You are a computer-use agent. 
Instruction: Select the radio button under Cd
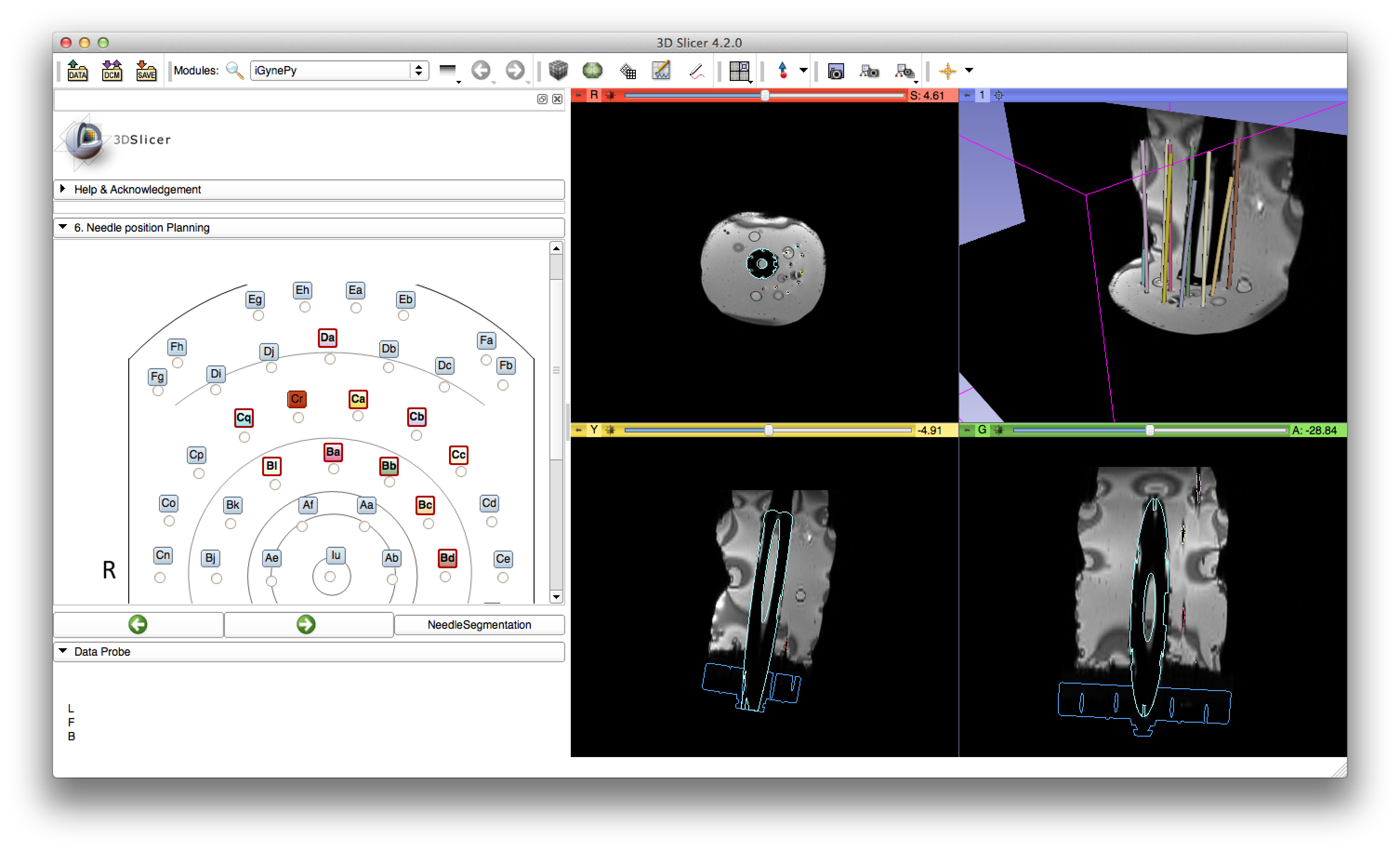click(491, 521)
